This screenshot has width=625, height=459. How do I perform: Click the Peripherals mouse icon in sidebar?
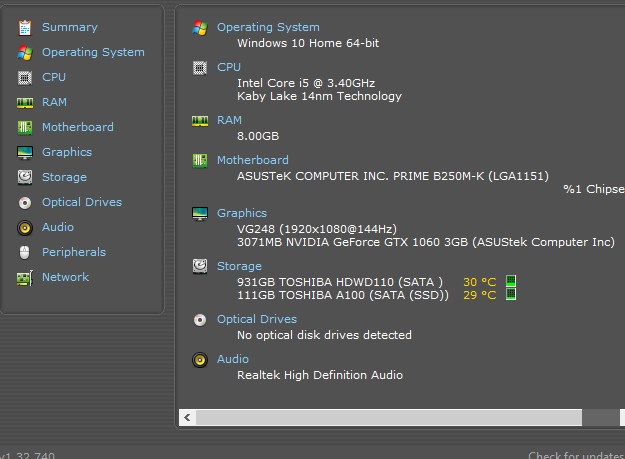click(25, 253)
